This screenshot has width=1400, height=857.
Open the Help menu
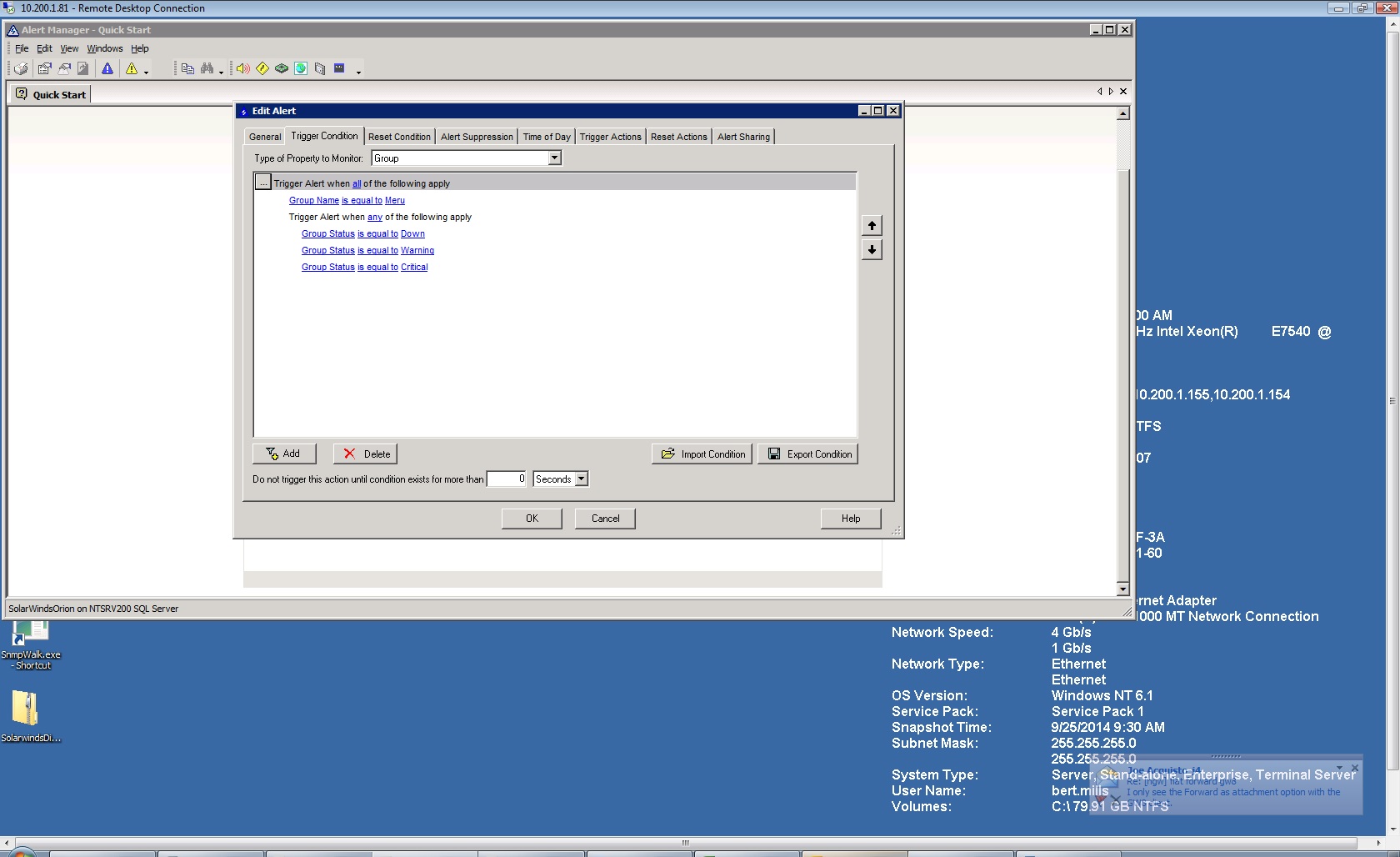140,48
